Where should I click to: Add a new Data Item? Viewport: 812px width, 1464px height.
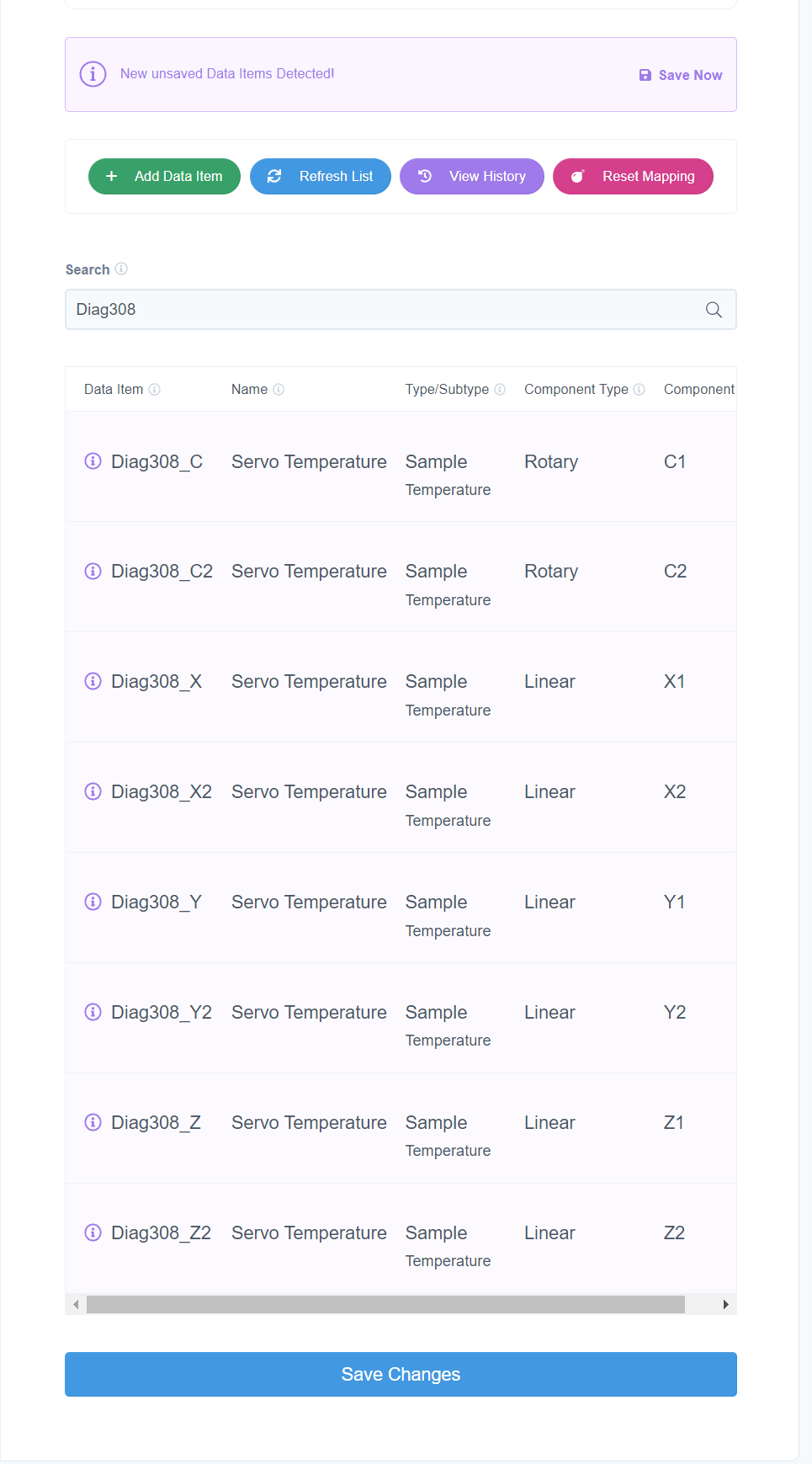point(164,176)
